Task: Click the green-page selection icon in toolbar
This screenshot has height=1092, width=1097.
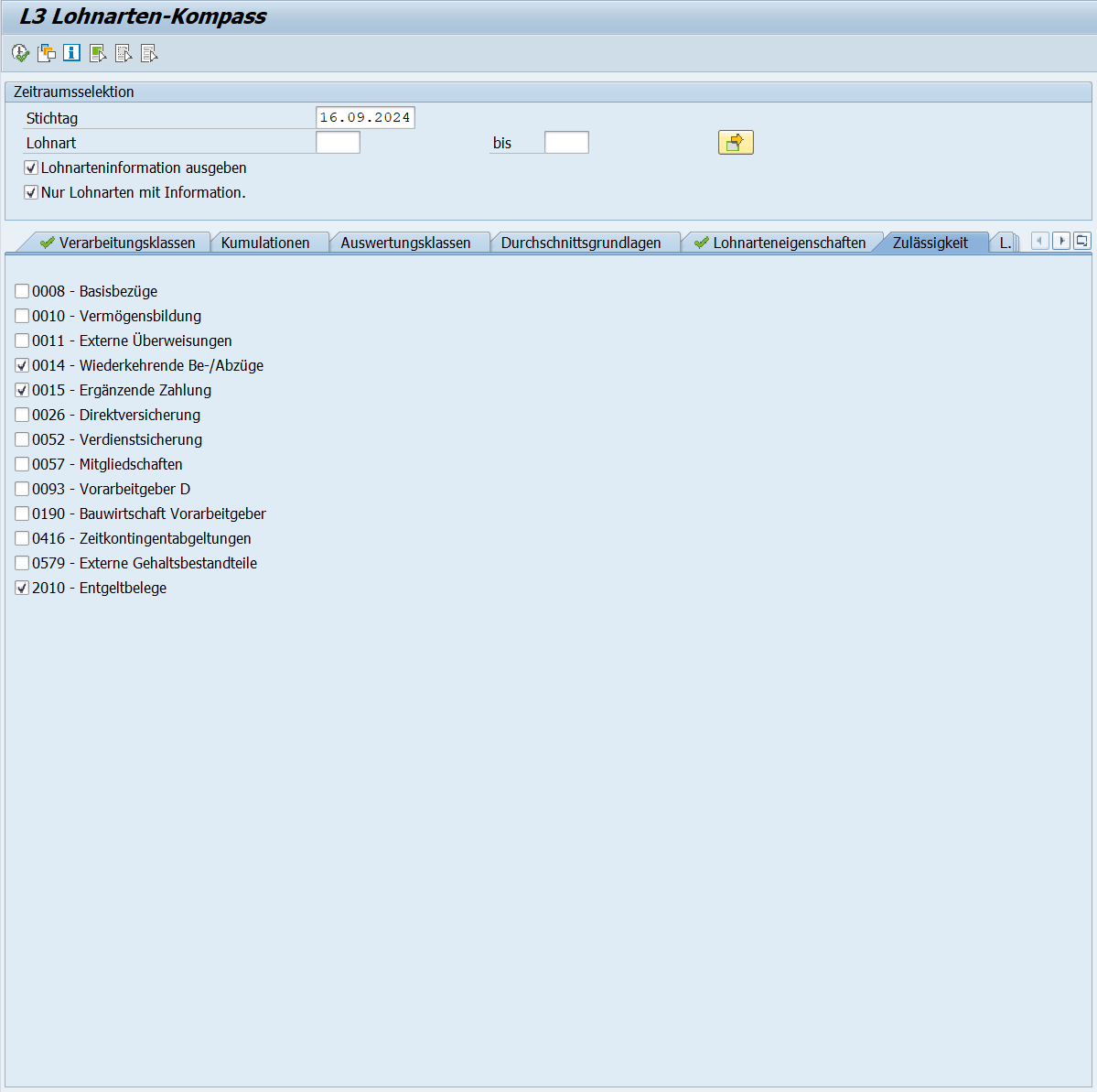Action: click(98, 53)
